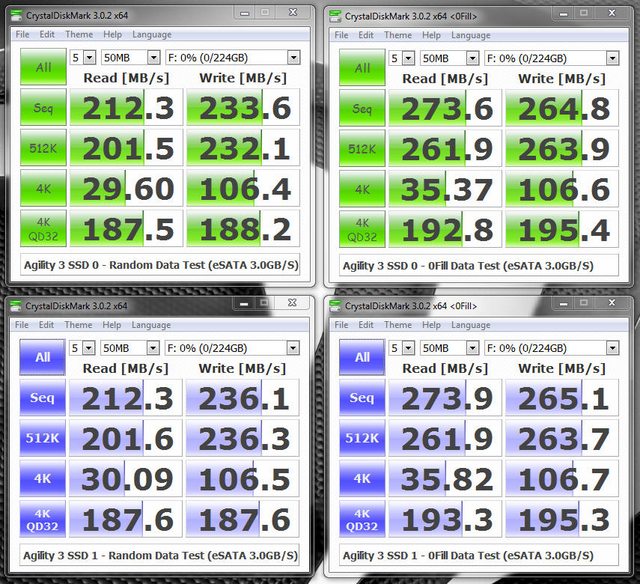Edit comment 'Agility 3 SSD 1 - Random Data Test'

click(x=159, y=555)
